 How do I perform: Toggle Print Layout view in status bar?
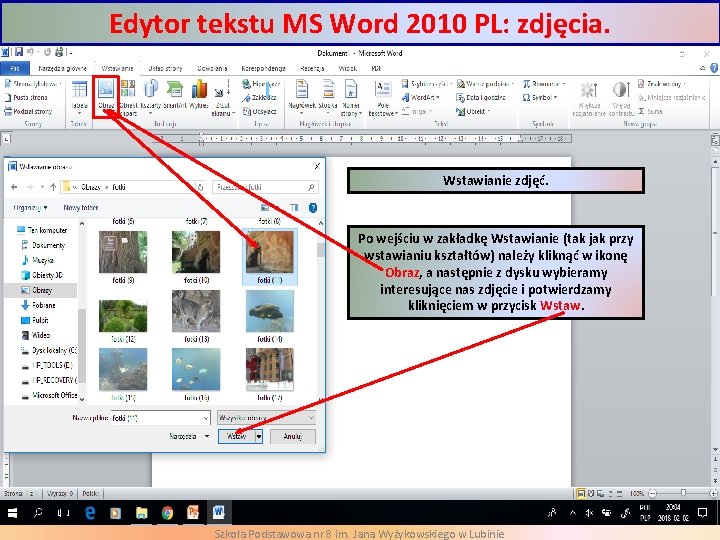[581, 494]
